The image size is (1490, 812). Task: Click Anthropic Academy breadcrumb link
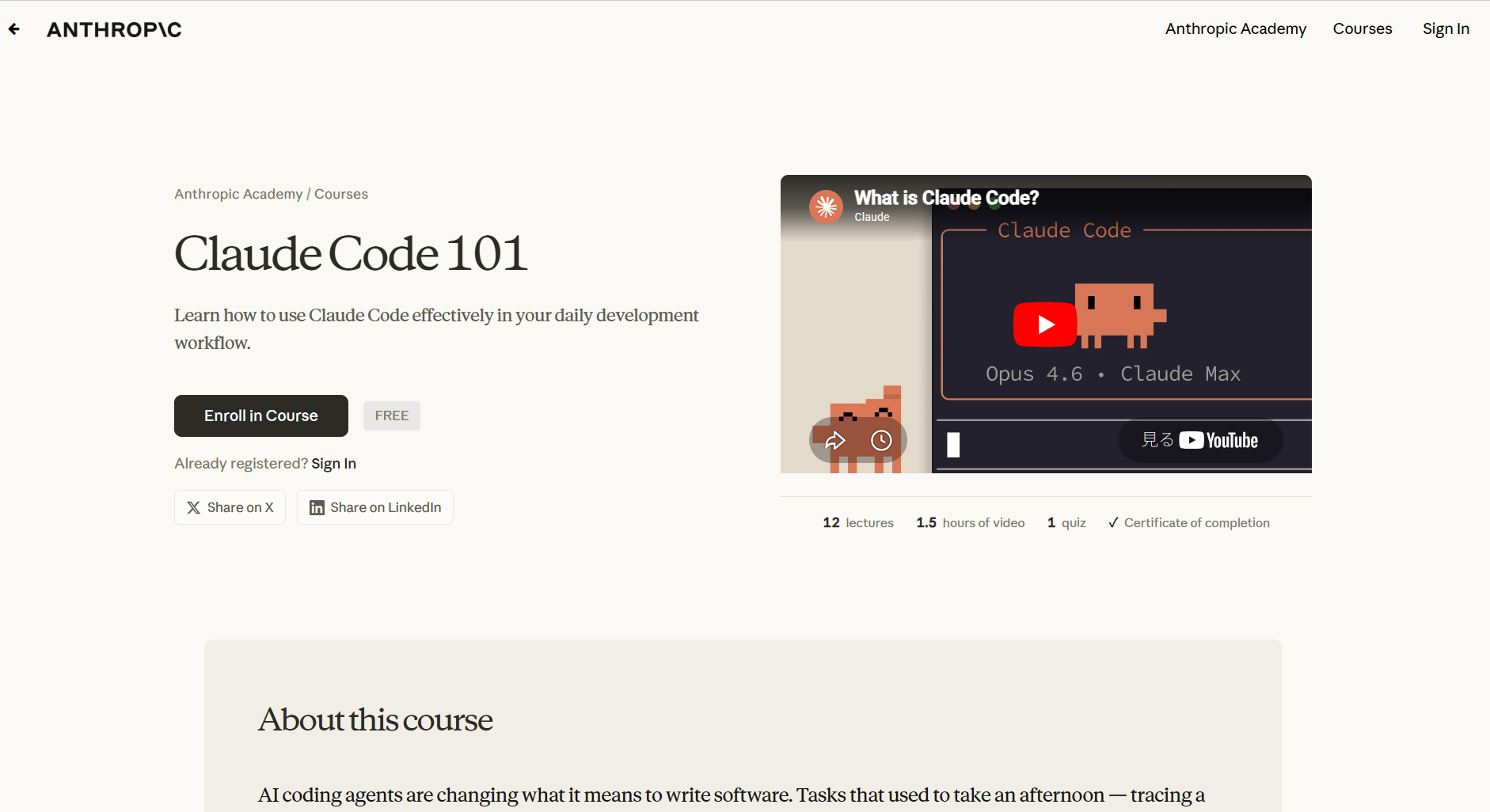click(x=238, y=194)
